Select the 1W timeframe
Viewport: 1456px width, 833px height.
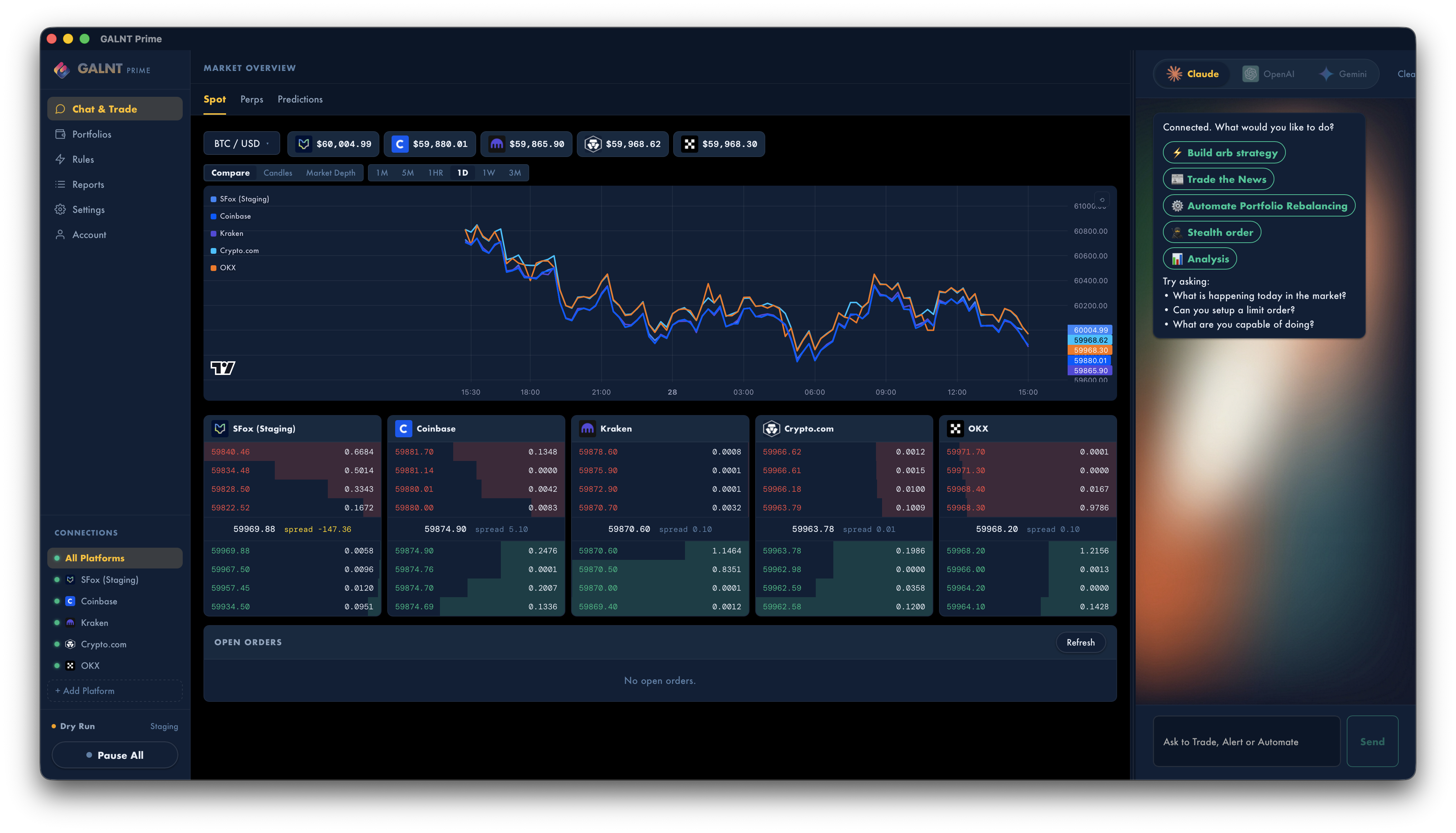tap(488, 173)
